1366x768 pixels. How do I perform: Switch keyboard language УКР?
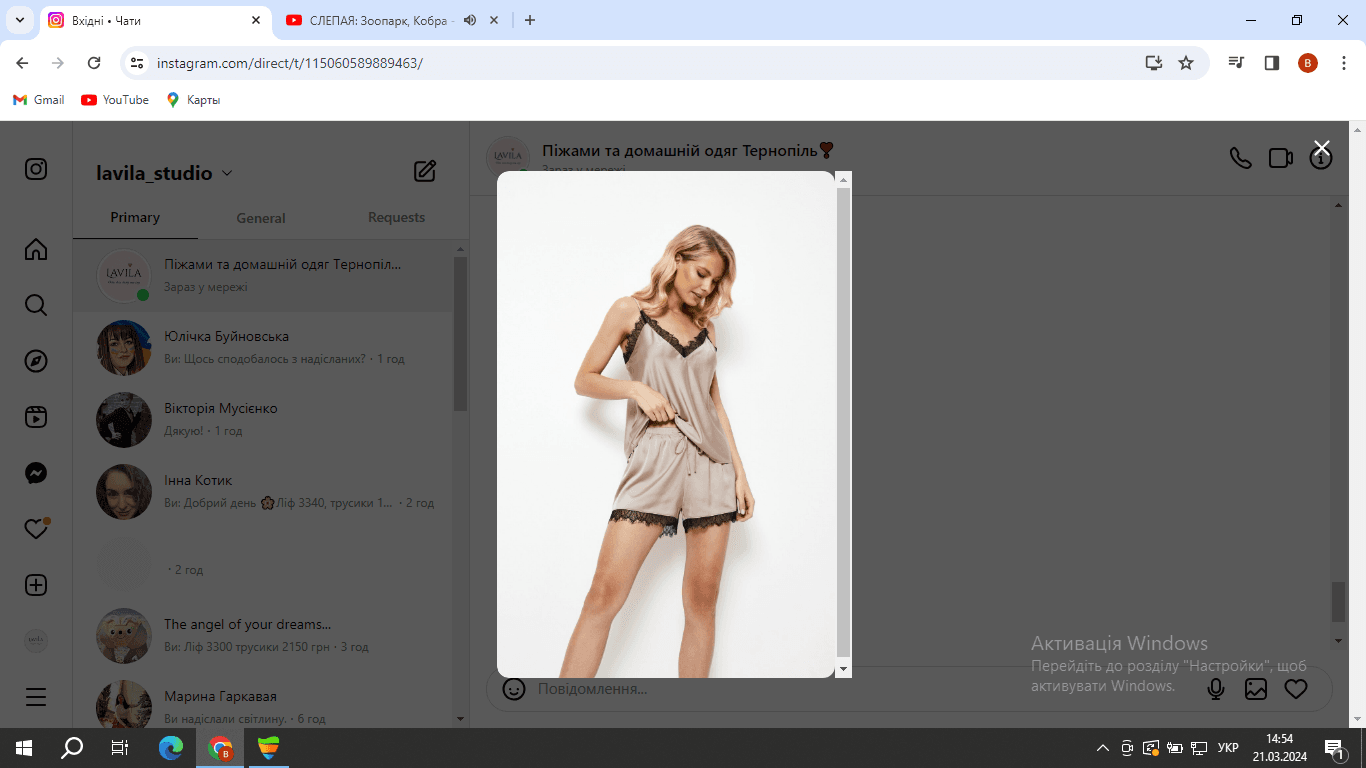[1228, 748]
